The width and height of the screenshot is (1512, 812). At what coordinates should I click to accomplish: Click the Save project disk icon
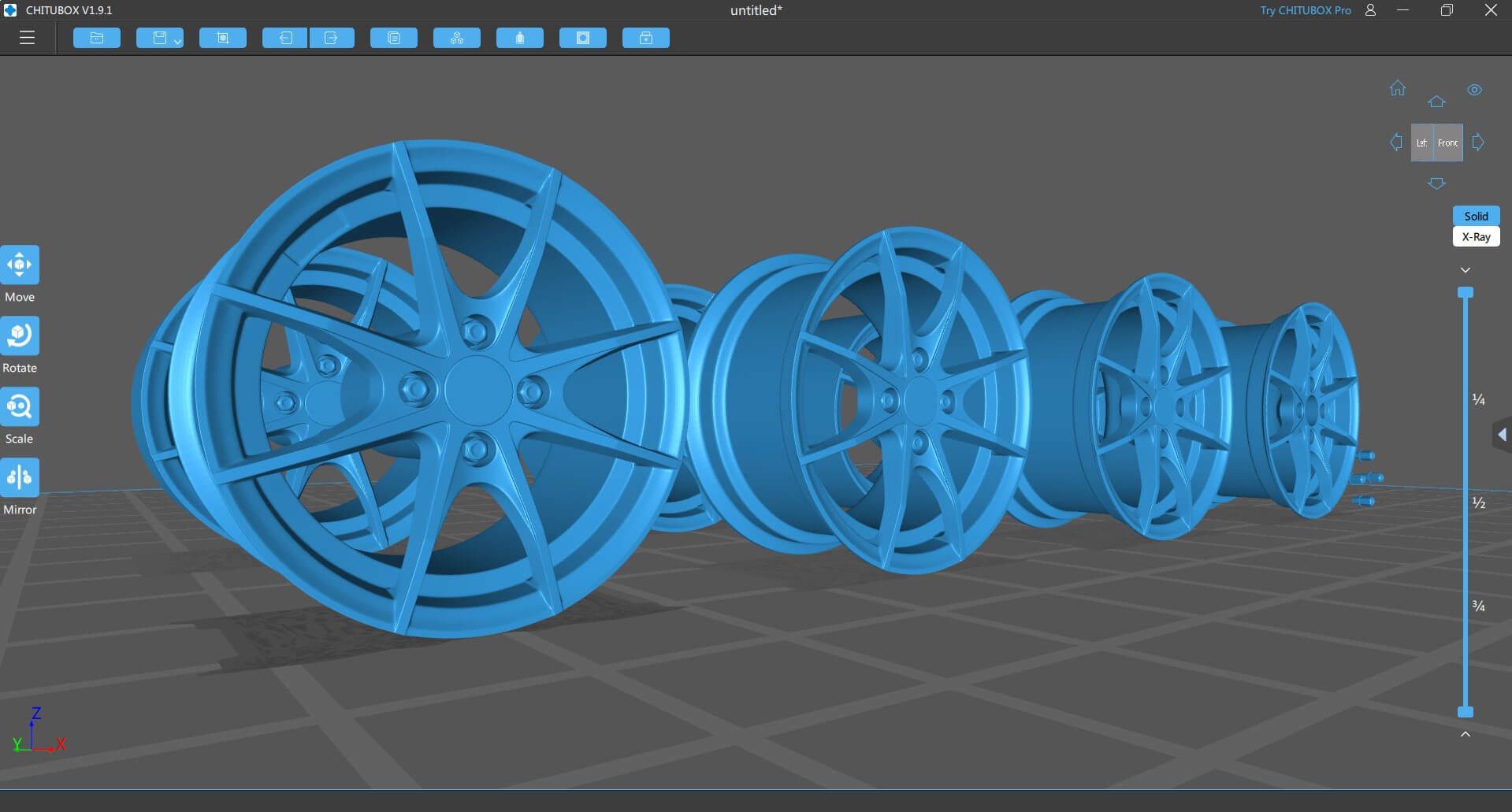(160, 38)
